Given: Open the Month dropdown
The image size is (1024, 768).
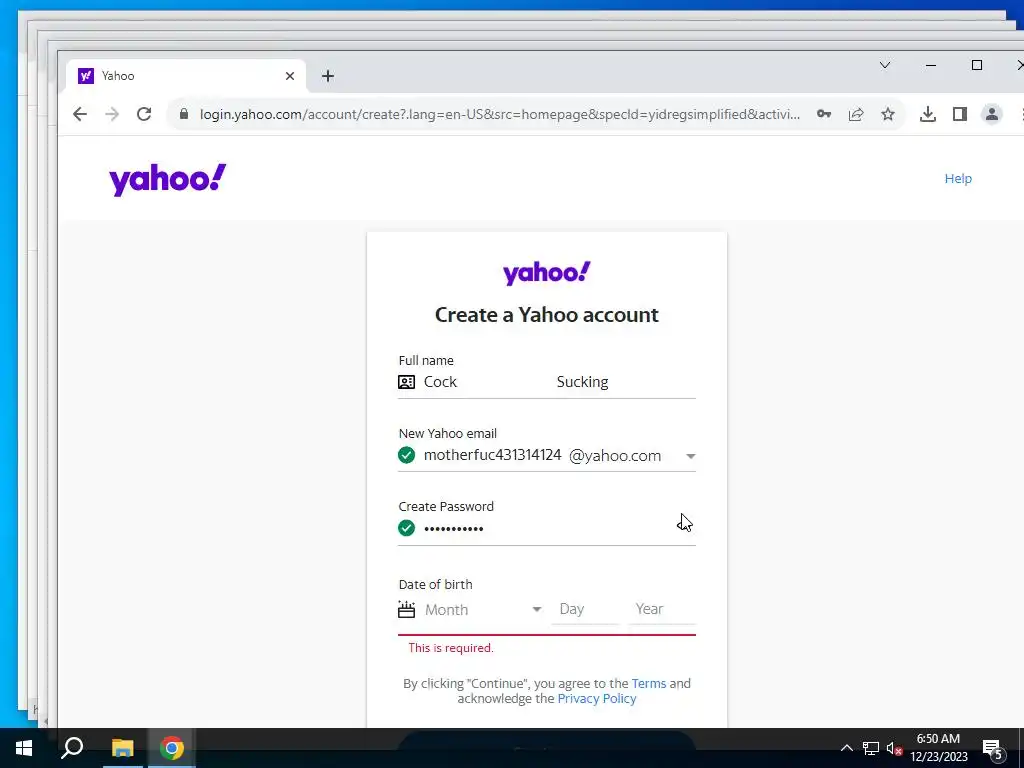Looking at the screenshot, I should point(483,609).
